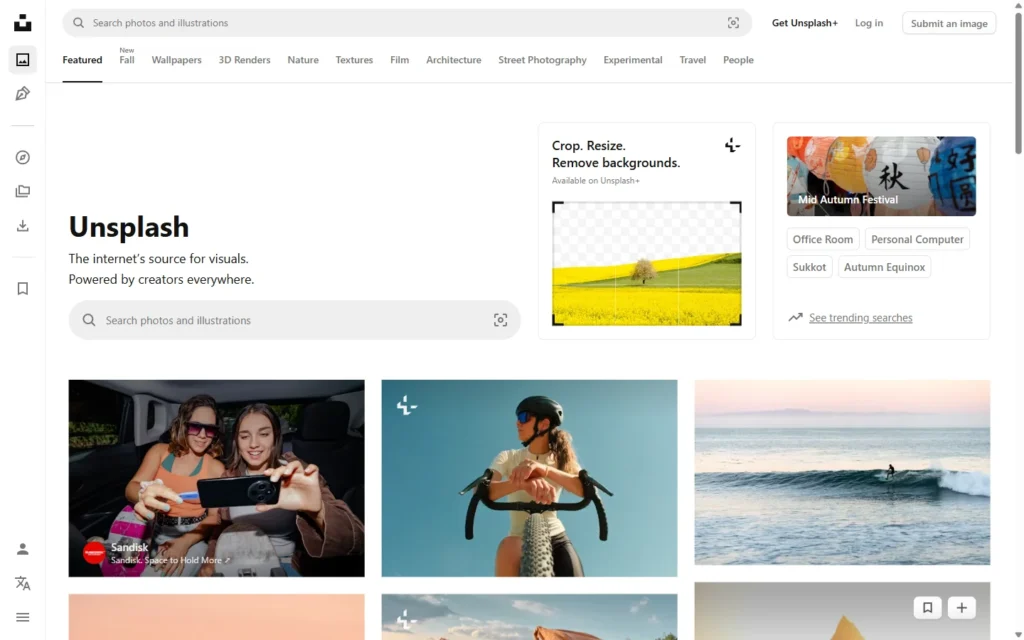Click 'Available on Unsplash+' text

[x=596, y=181]
